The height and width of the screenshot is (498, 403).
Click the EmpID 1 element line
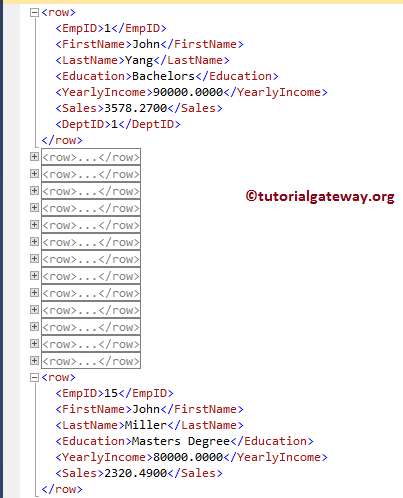[x=111, y=28]
